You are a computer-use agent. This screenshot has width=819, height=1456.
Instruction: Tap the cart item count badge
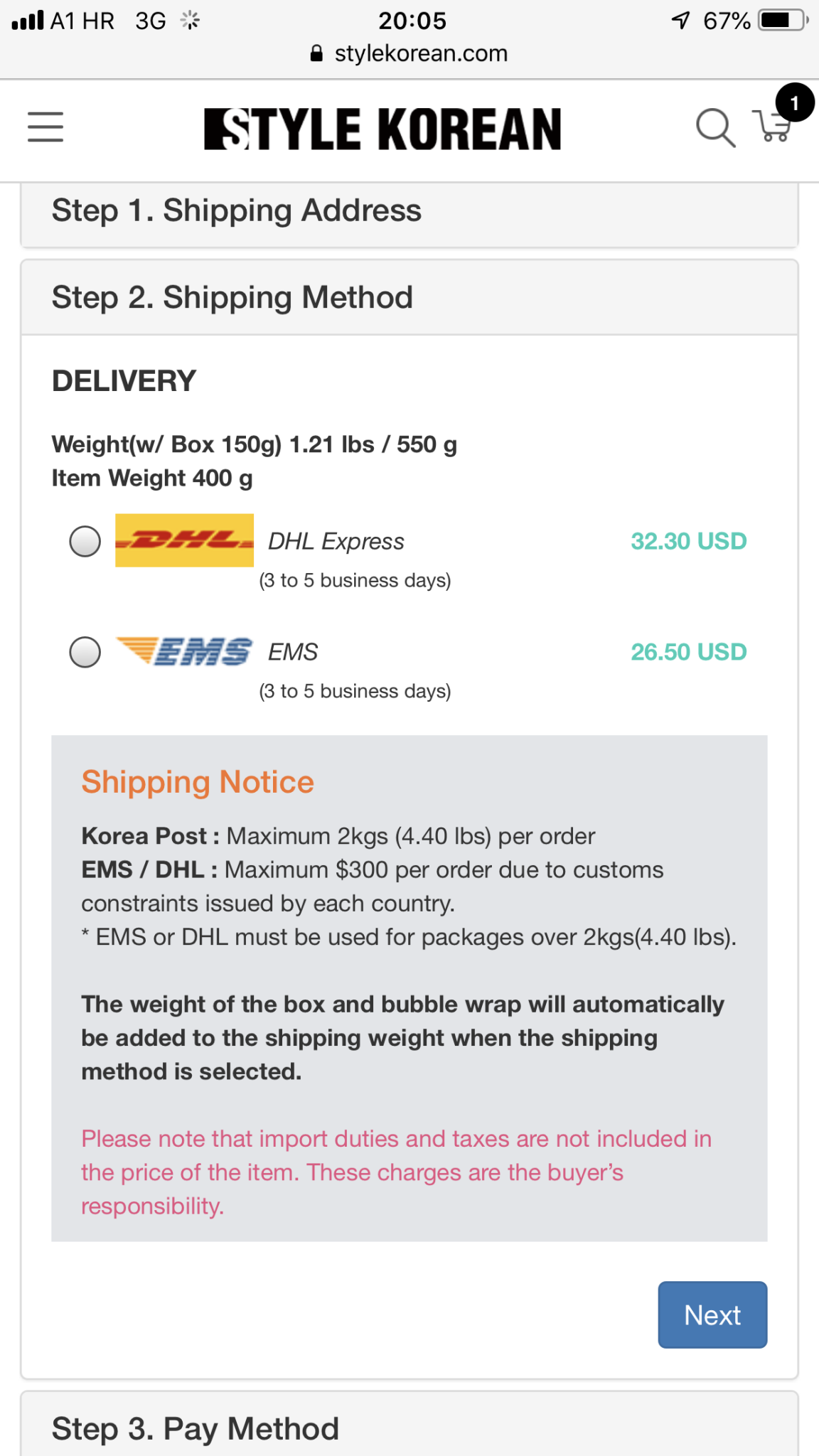[x=794, y=103]
